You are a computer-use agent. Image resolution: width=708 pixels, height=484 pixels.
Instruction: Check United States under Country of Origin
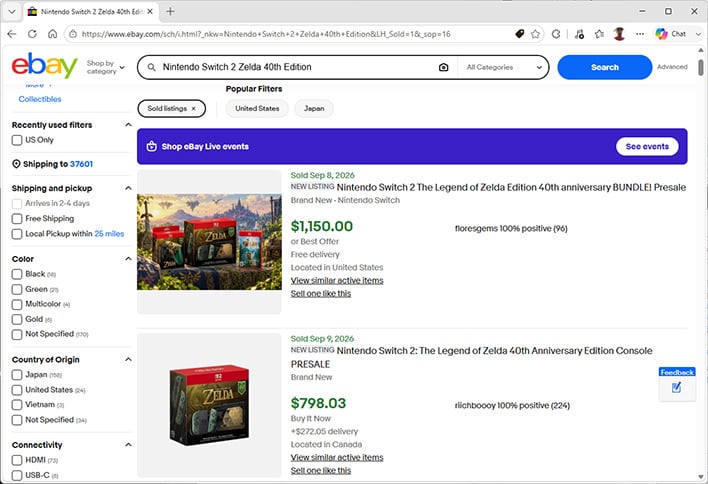(x=17, y=390)
